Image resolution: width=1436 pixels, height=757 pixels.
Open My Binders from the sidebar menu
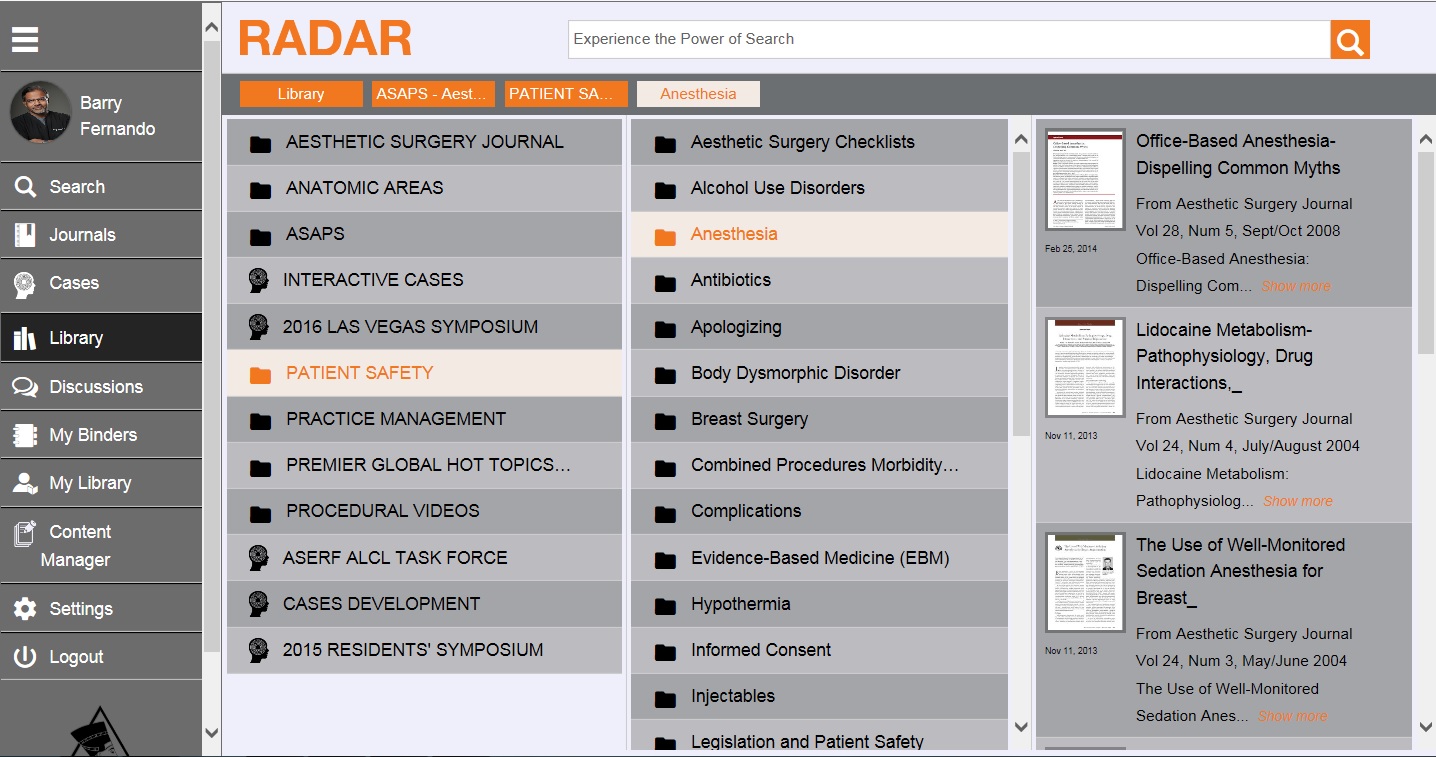click(101, 435)
